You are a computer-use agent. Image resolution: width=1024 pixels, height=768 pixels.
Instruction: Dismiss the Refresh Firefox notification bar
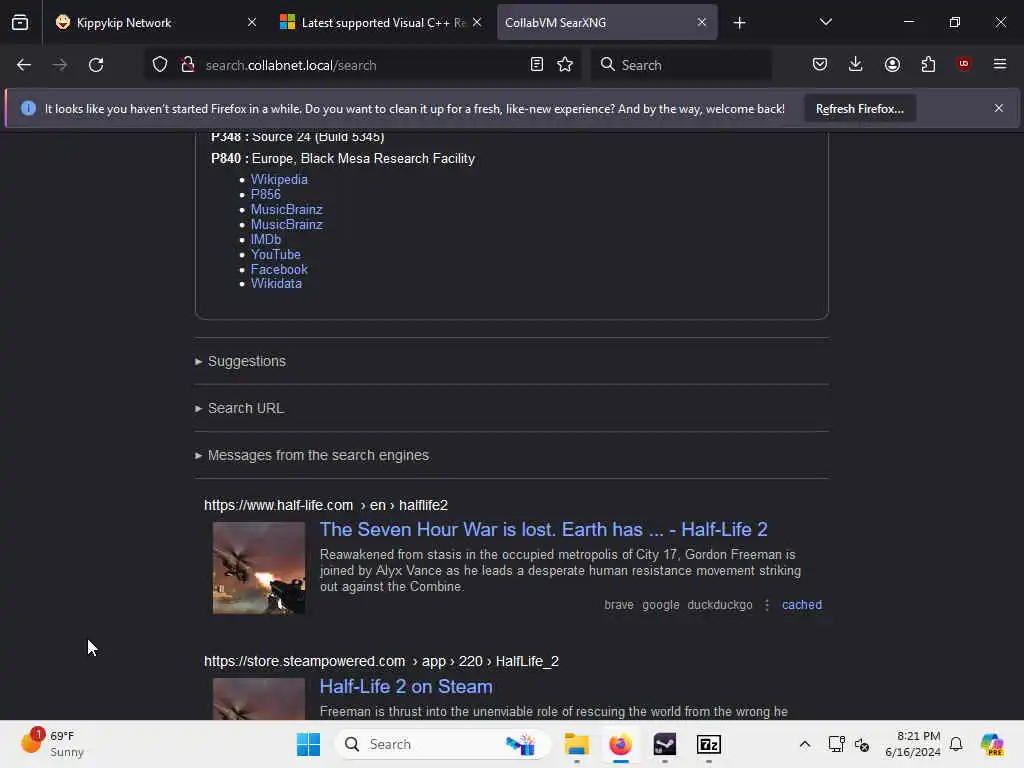coord(999,108)
